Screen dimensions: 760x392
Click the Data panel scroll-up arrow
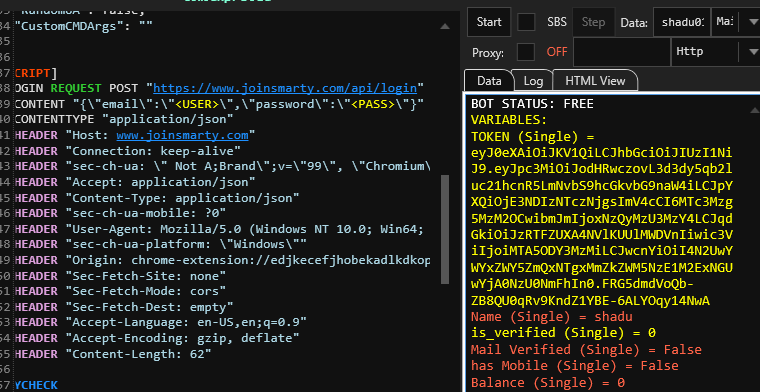point(754,110)
